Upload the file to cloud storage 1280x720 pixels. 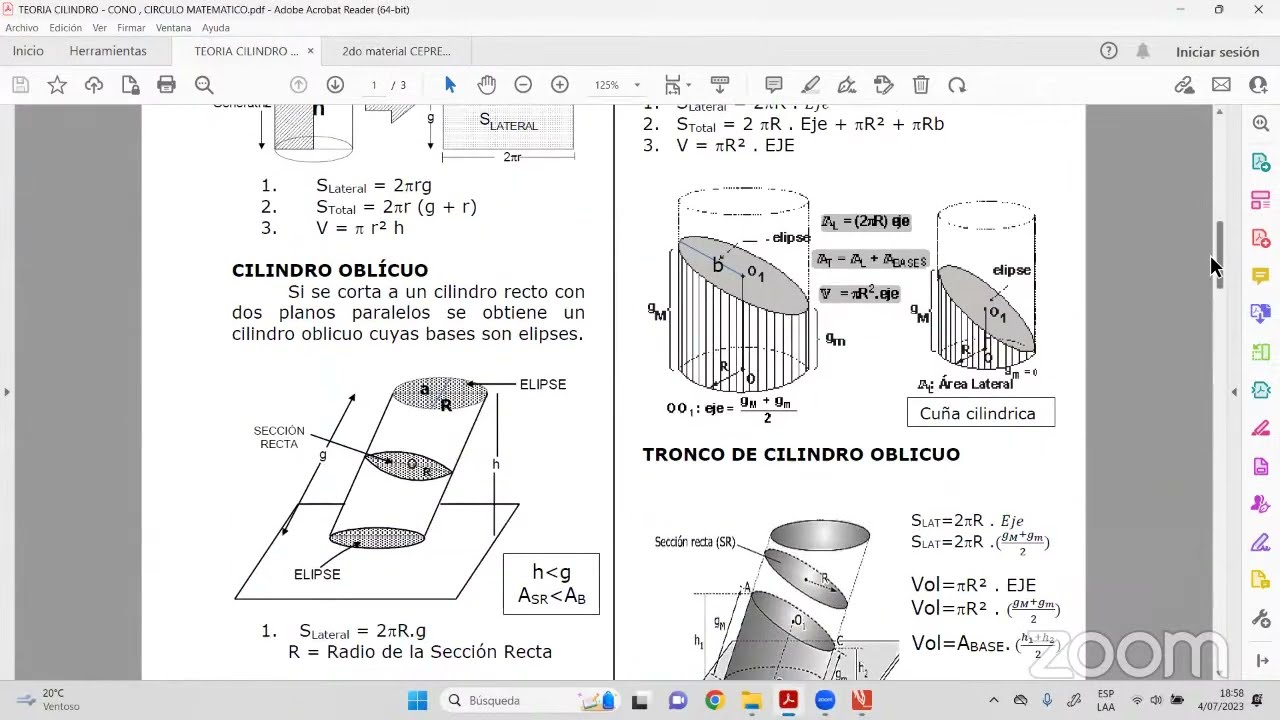coord(94,85)
